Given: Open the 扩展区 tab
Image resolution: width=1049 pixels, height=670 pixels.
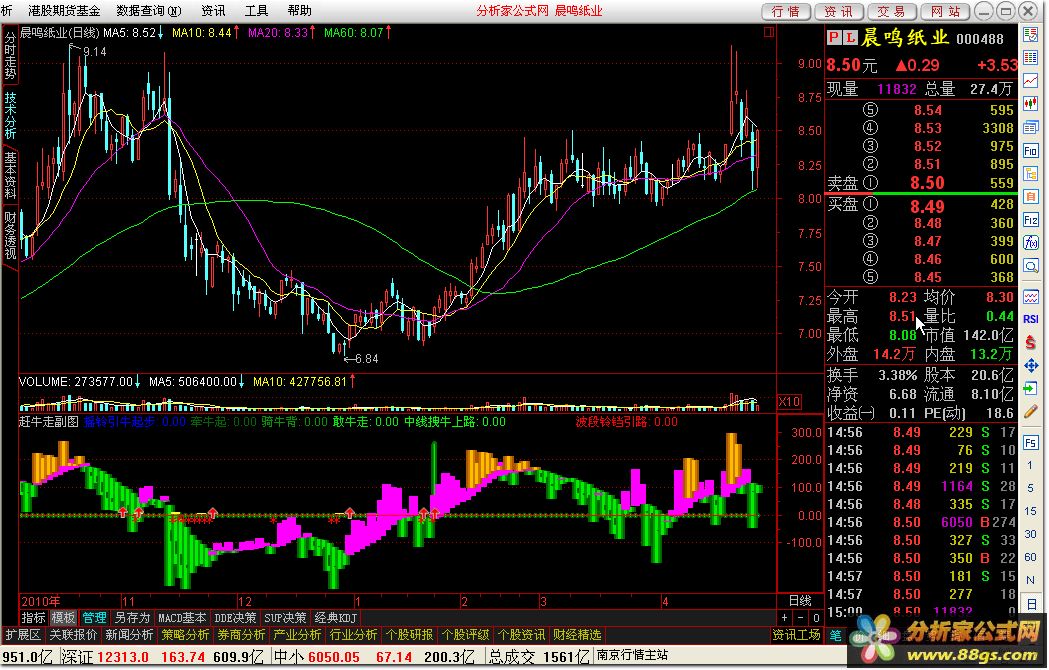Looking at the screenshot, I should pyautogui.click(x=23, y=635).
